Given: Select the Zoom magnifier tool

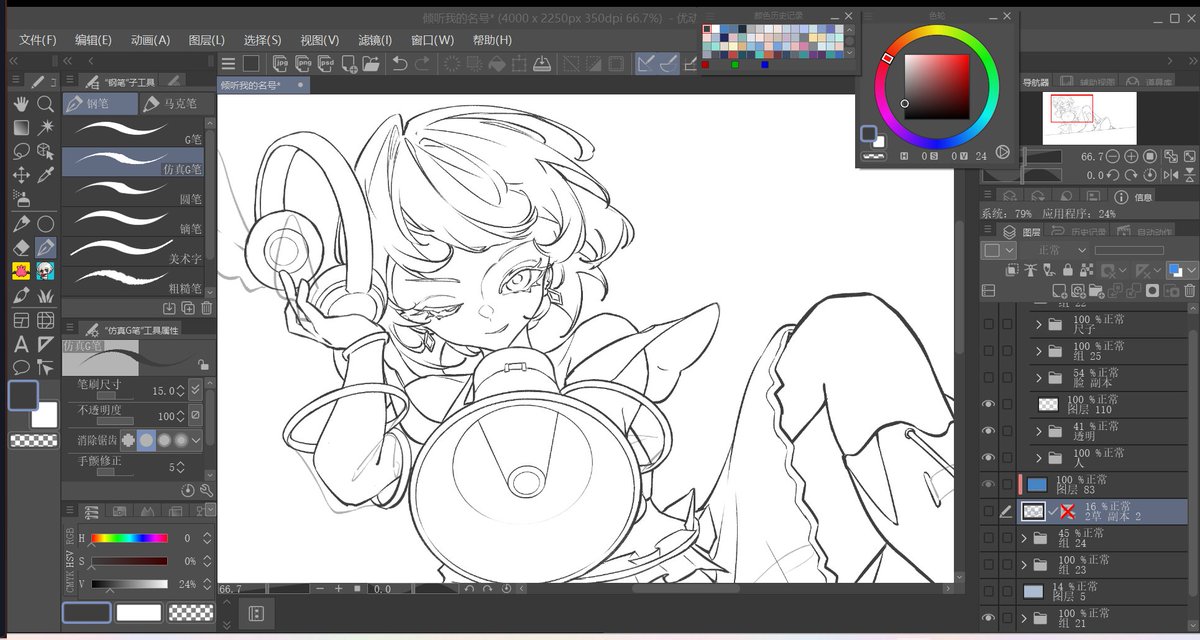Looking at the screenshot, I should click(45, 104).
